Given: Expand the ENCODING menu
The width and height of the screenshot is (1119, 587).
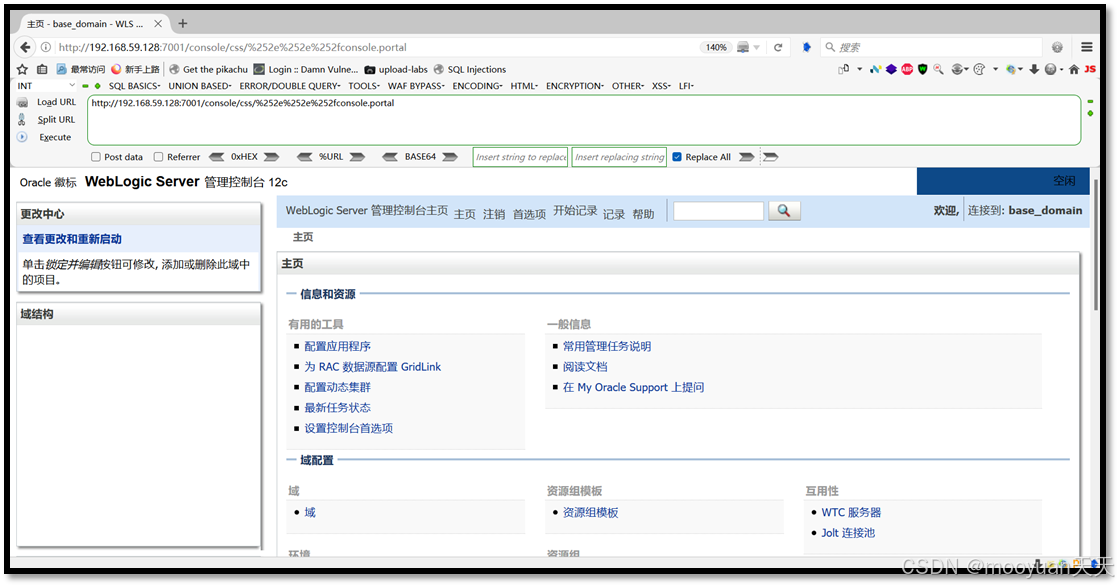Looking at the screenshot, I should [x=477, y=86].
